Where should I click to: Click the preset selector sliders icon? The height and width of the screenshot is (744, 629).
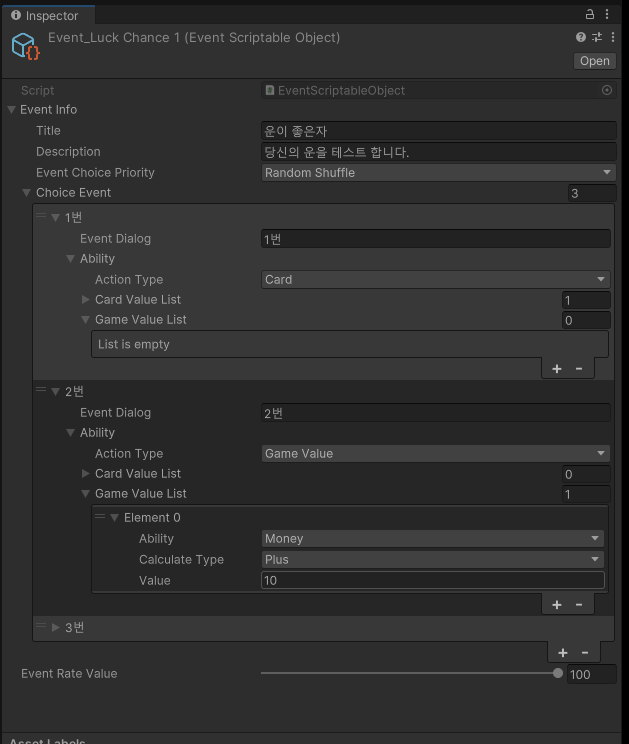point(597,37)
